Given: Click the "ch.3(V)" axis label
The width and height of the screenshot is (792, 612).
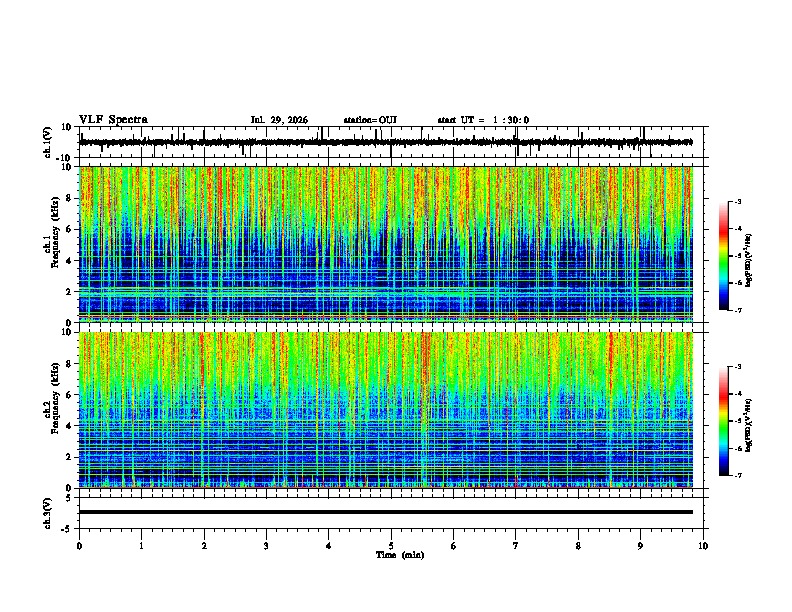Looking at the screenshot, I should pos(48,513).
